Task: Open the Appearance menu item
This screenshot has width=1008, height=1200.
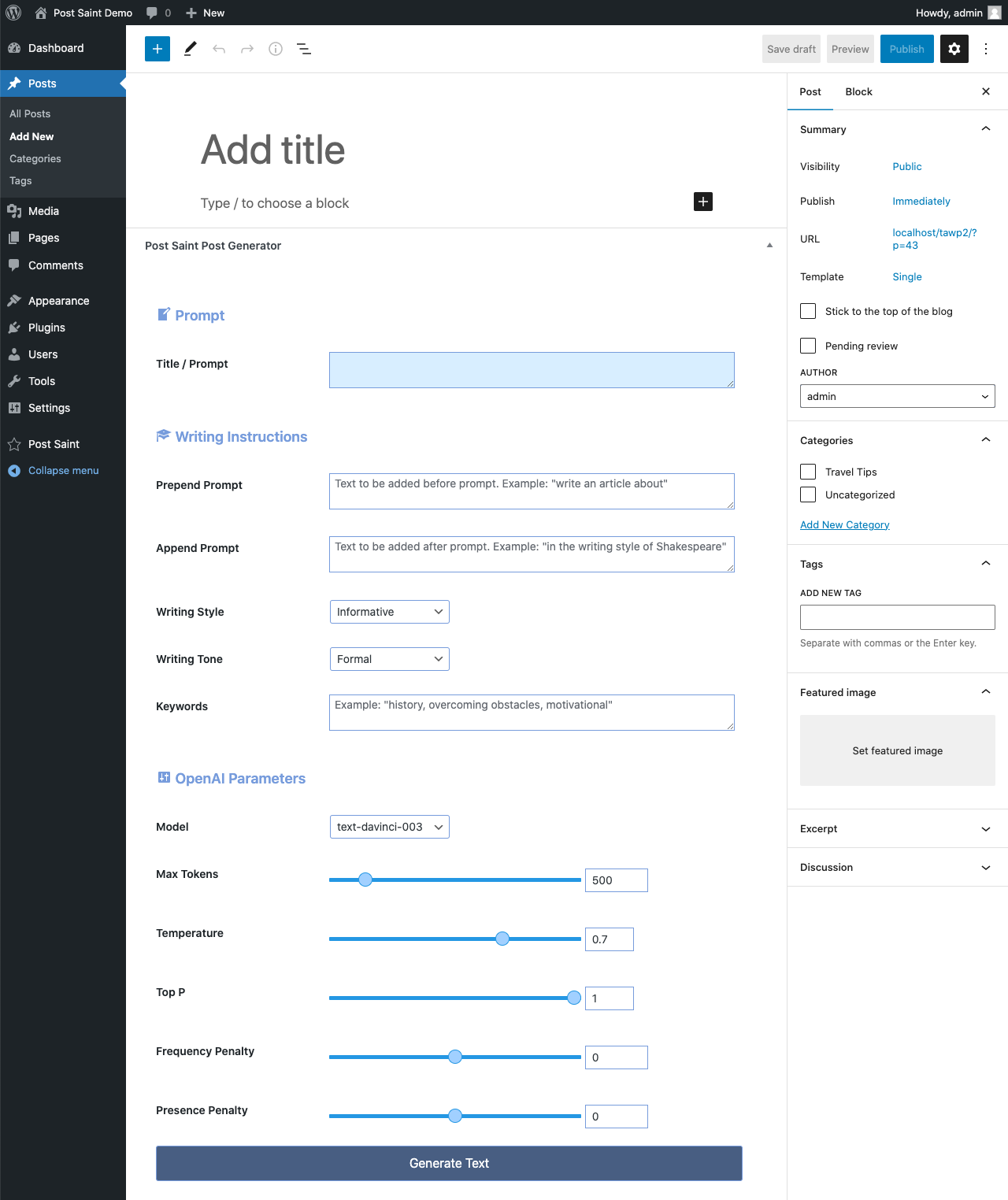Action: (63, 301)
